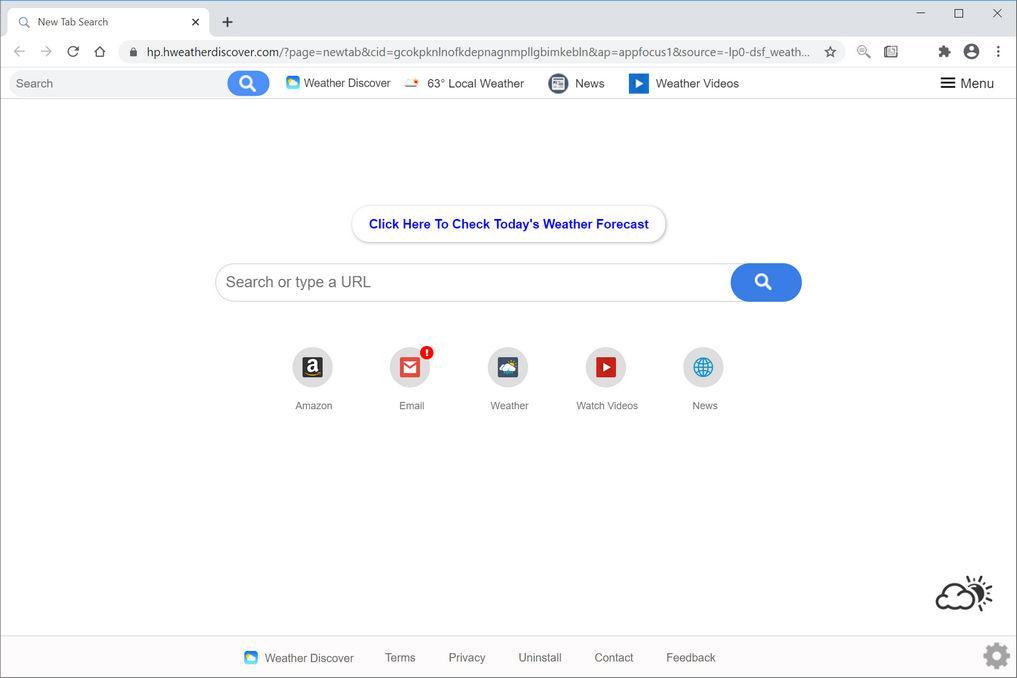Close the New Tab Search tab

point(195,22)
